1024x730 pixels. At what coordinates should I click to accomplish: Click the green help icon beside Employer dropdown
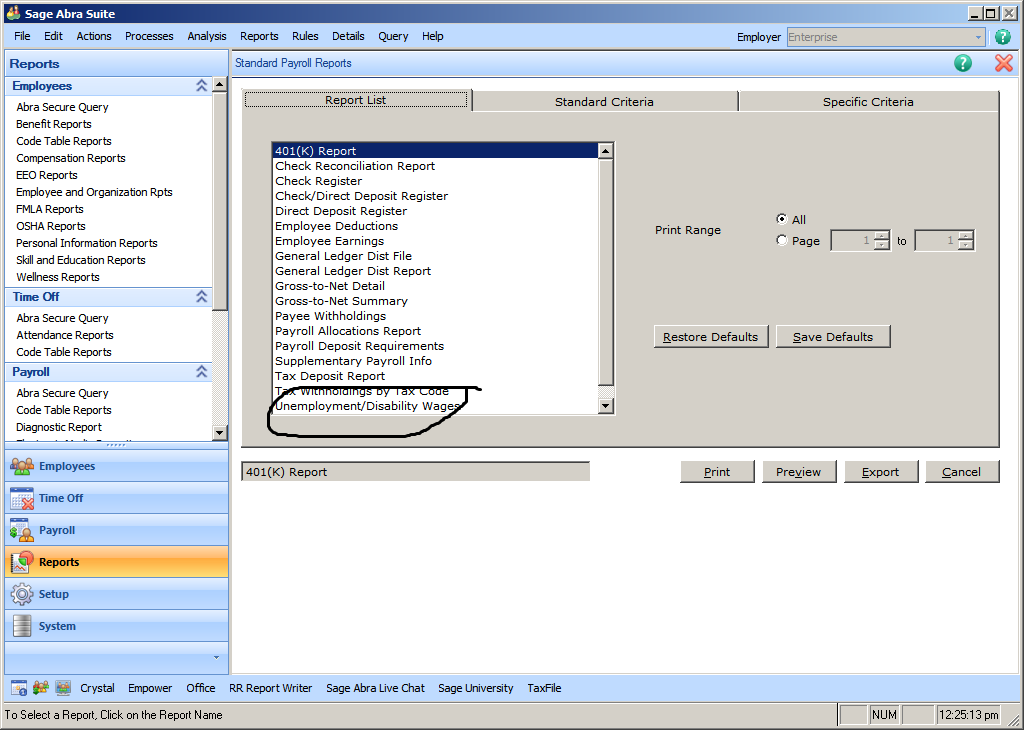coord(1002,37)
